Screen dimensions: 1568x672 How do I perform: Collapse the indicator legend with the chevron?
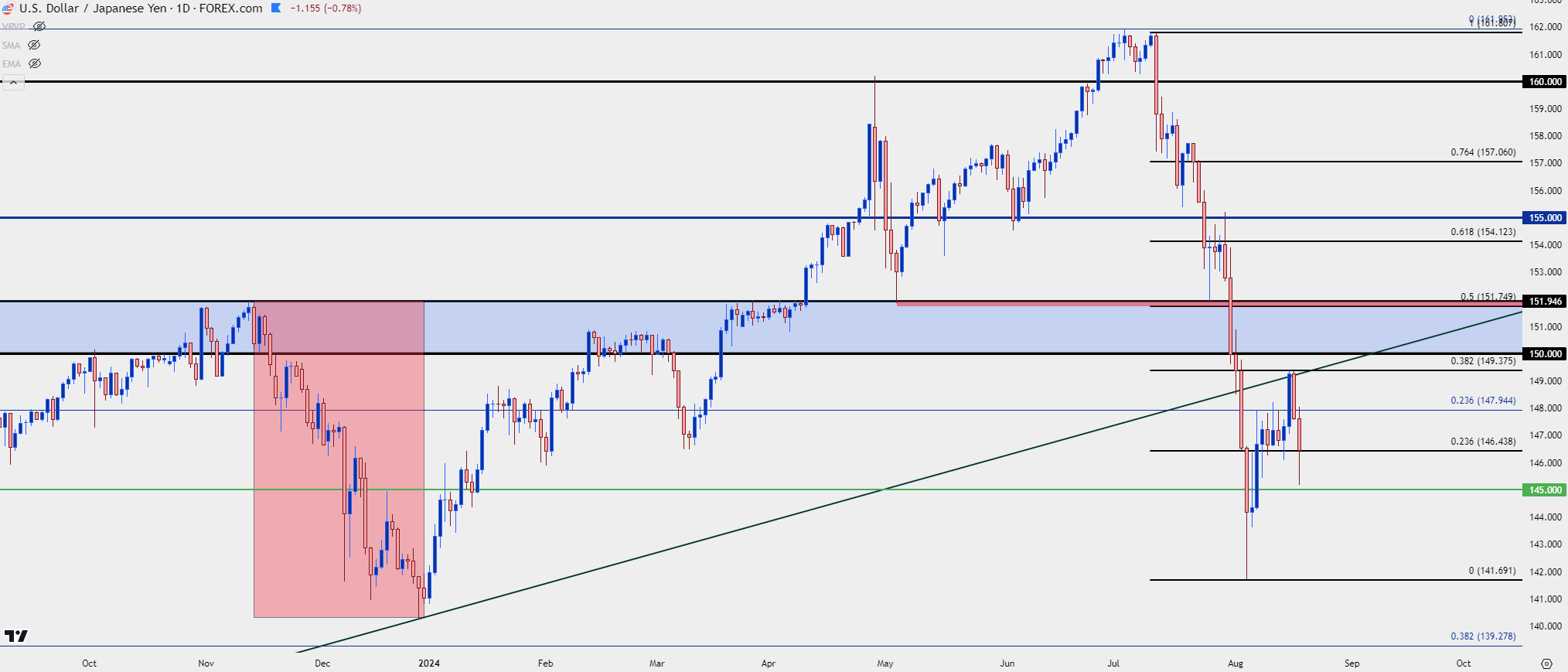pos(13,82)
